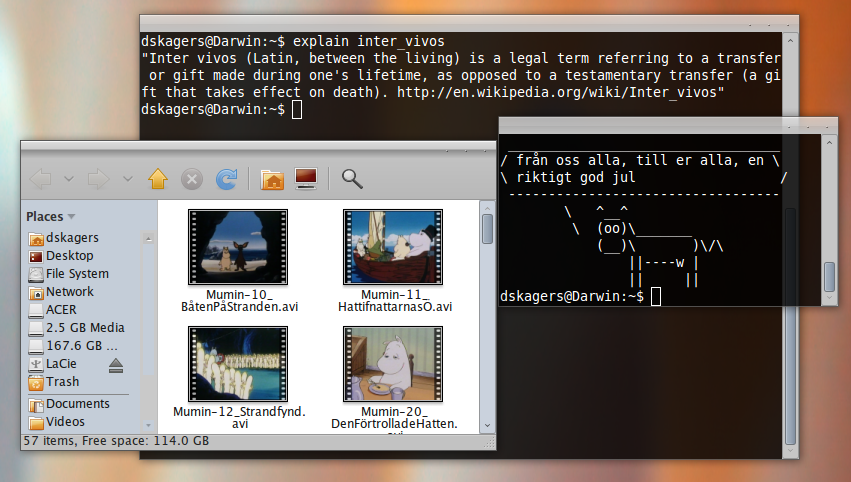
Task: Click the dskagers home folder icon
Action: pos(36,239)
